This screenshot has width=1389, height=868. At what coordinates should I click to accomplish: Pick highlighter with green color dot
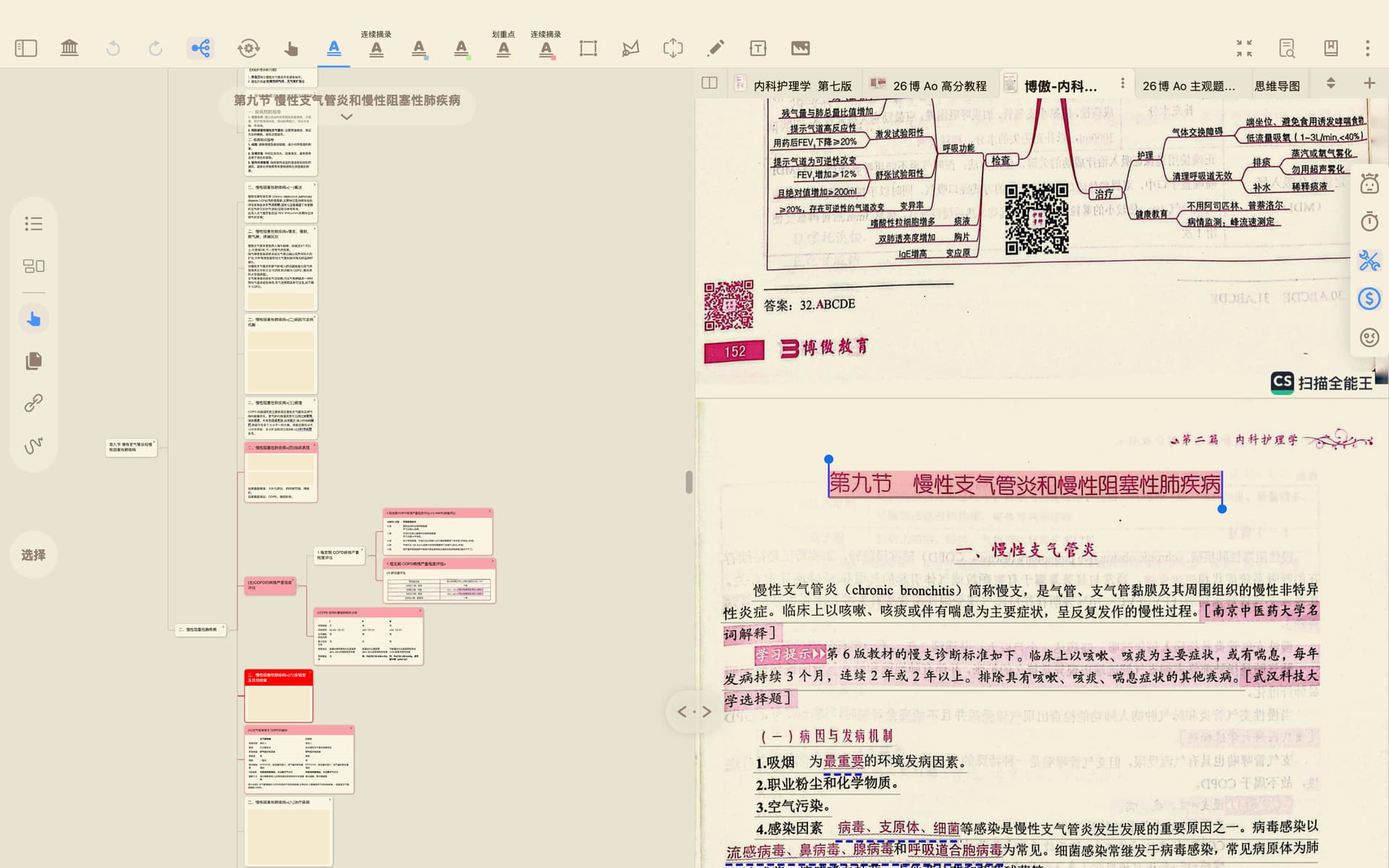462,48
